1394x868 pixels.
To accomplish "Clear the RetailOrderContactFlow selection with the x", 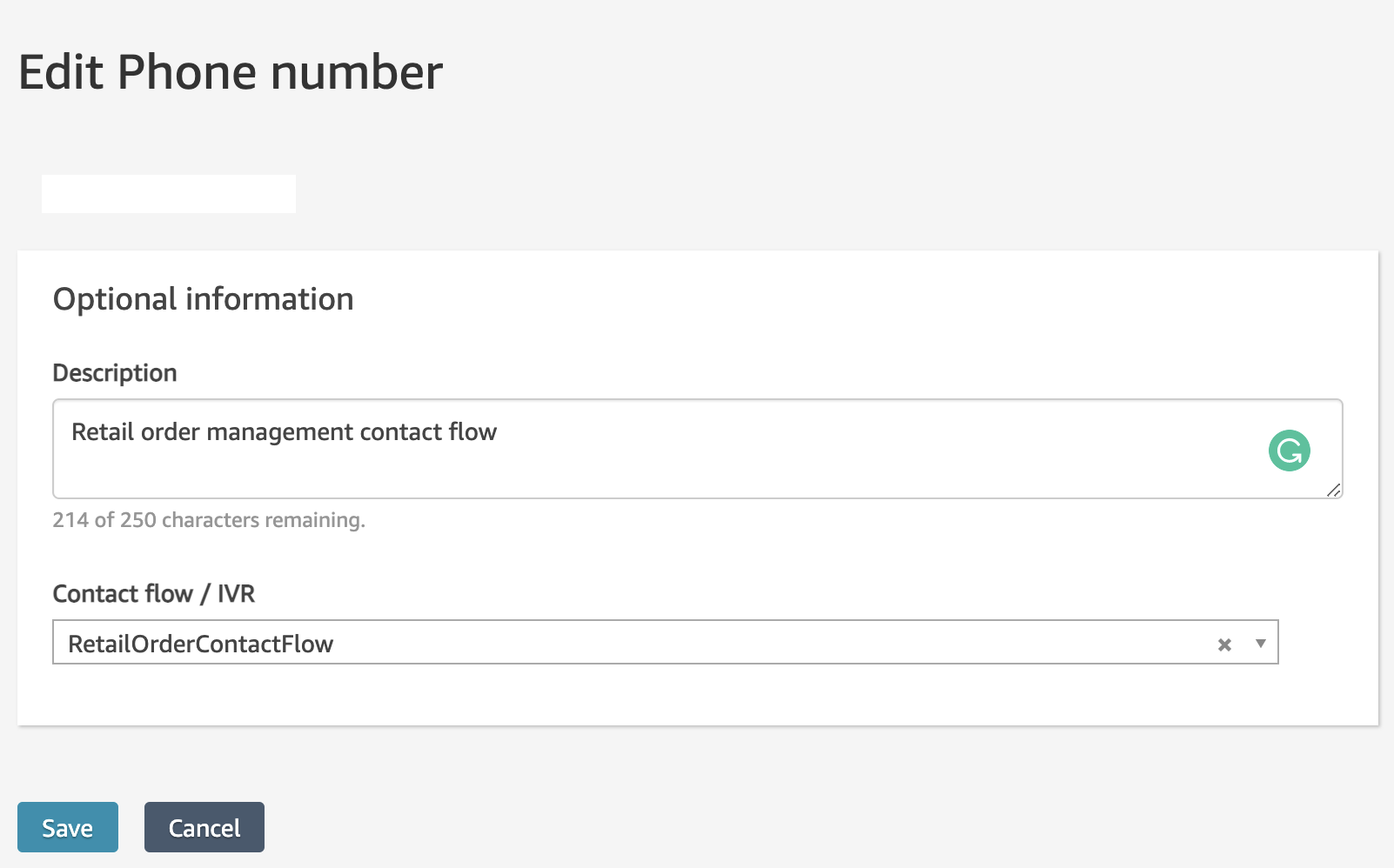I will [x=1224, y=644].
